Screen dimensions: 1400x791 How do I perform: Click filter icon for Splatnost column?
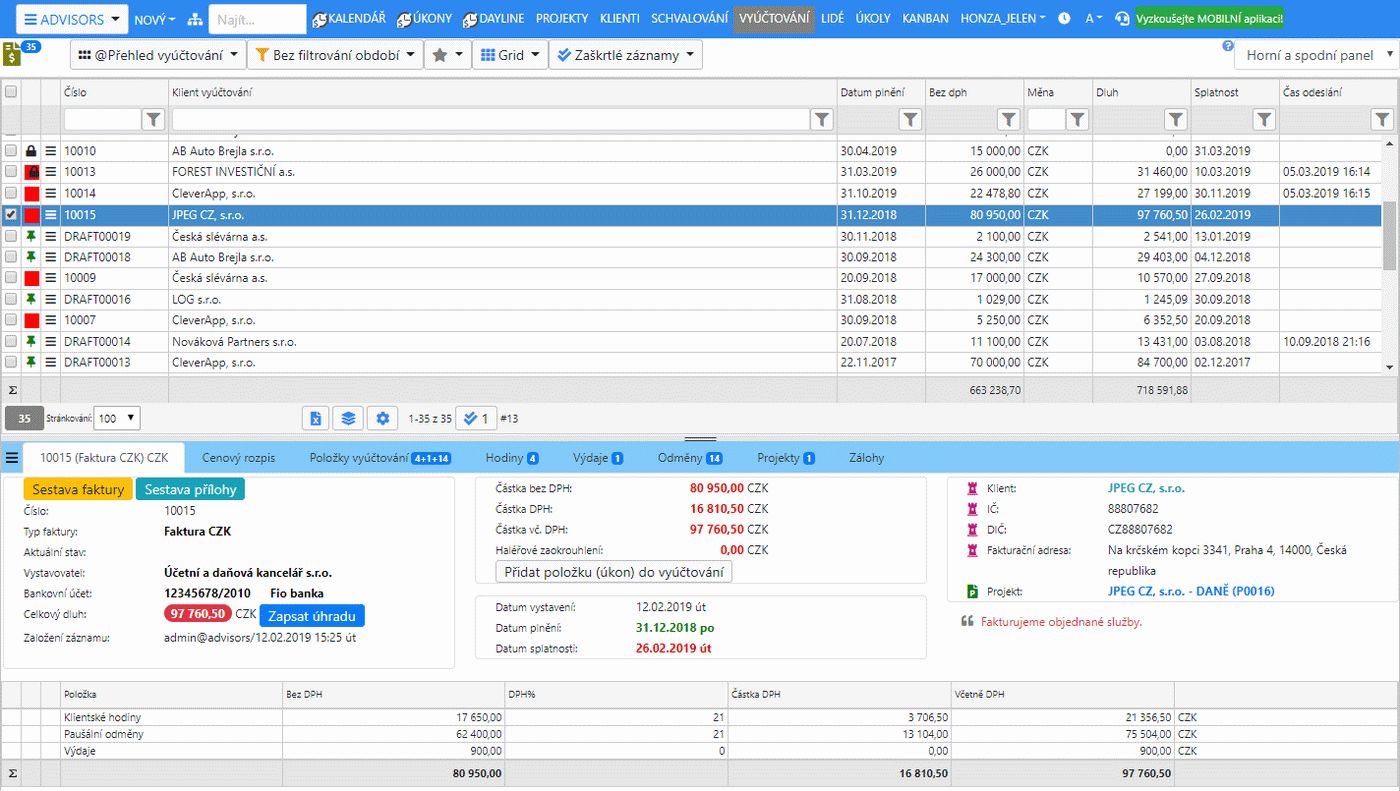[x=1264, y=120]
